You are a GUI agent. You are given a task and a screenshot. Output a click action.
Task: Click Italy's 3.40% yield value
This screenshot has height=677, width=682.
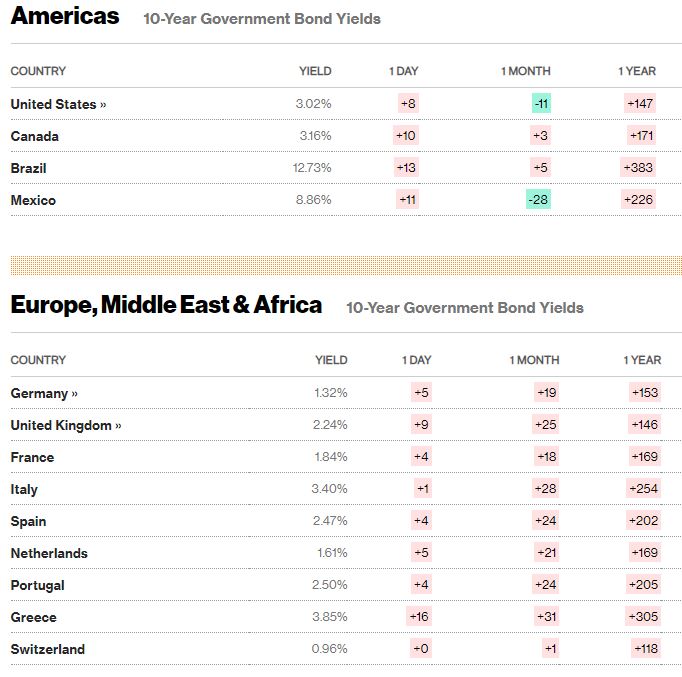click(330, 489)
